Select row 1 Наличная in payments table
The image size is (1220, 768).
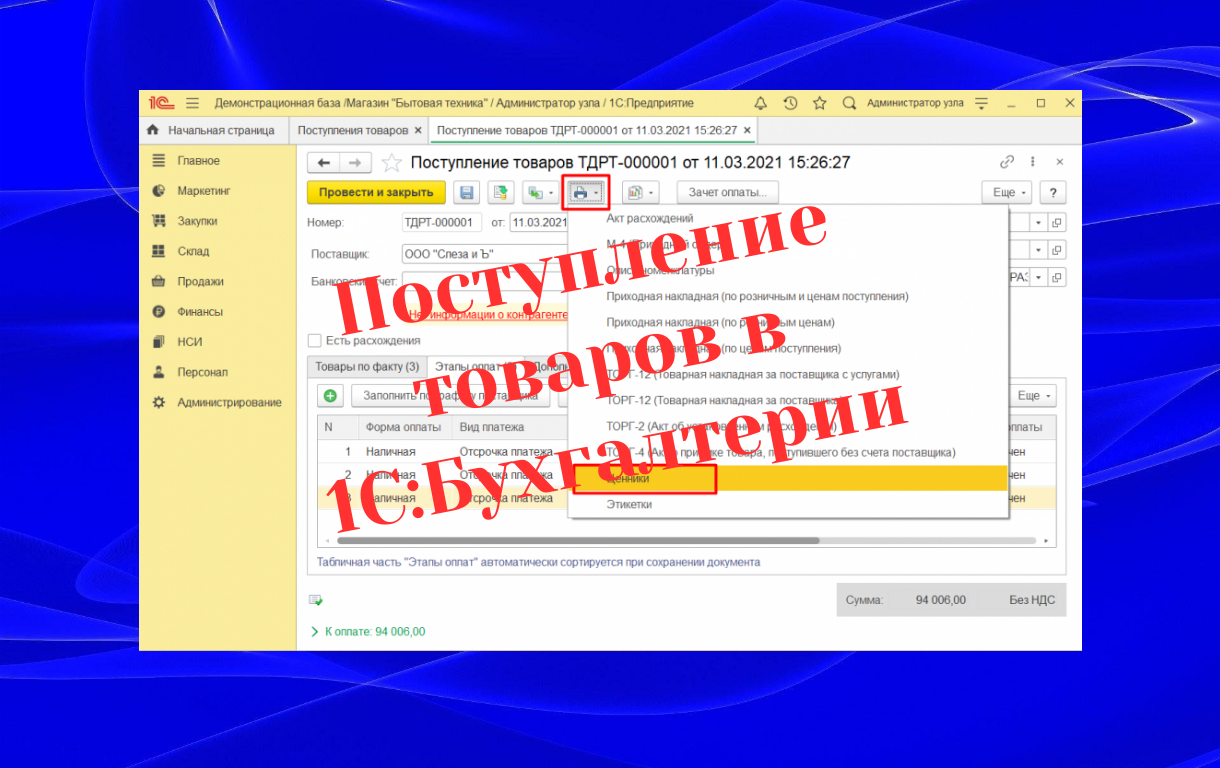(x=390, y=451)
